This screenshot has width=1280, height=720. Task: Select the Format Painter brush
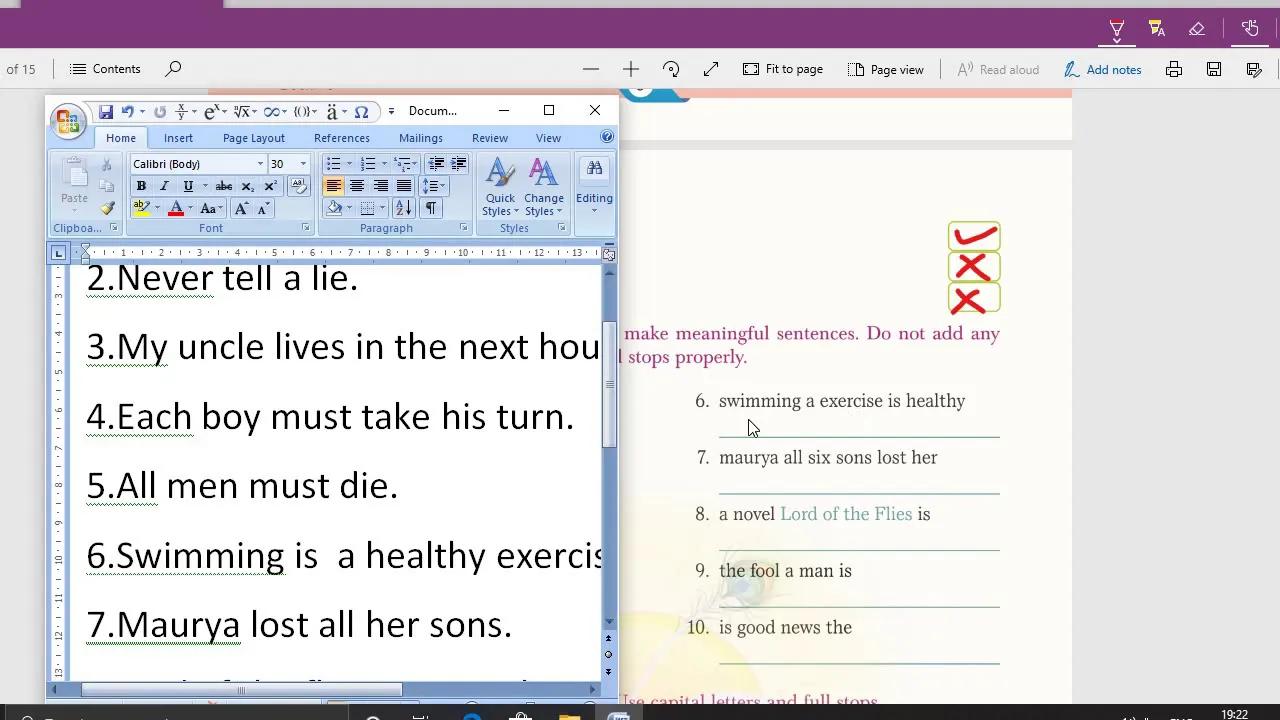pyautogui.click(x=107, y=208)
